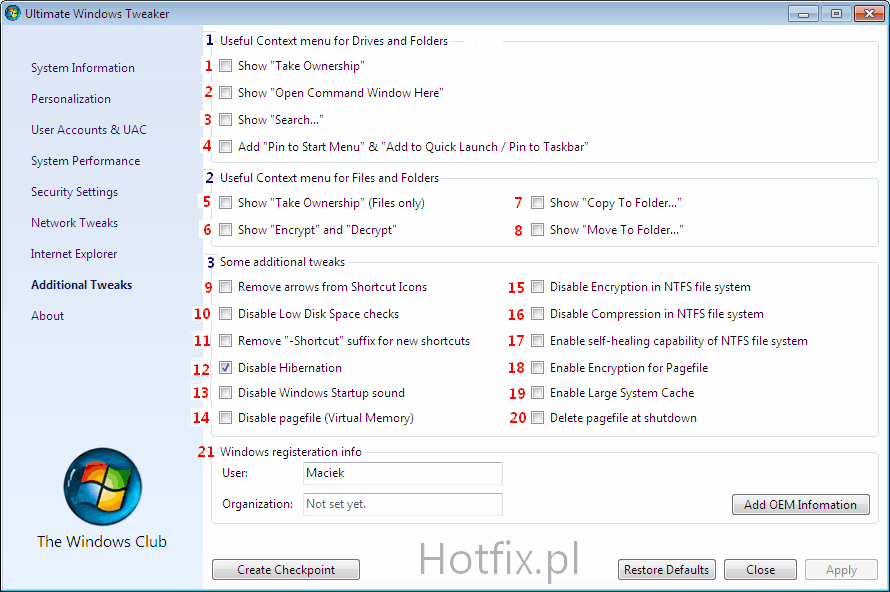Go to User Accounts & UAC
This screenshot has width=890, height=592.
pos(88,130)
